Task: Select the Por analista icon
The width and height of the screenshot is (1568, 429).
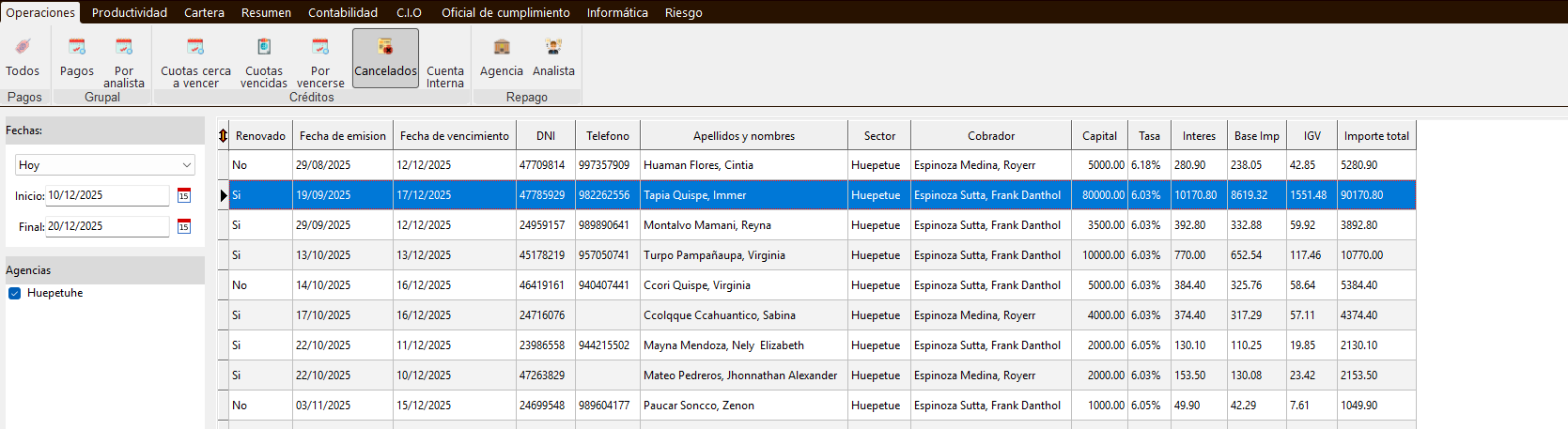Action: click(x=124, y=58)
